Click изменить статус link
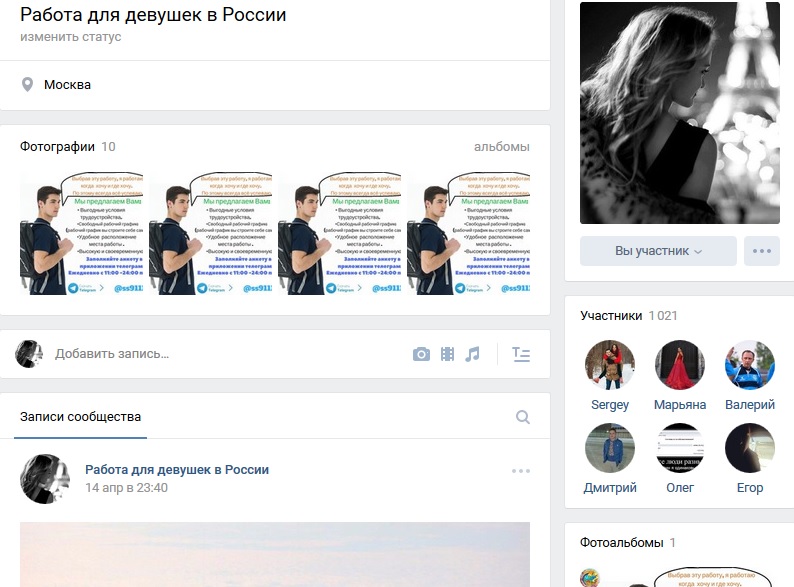The height and width of the screenshot is (587, 794). 70,36
